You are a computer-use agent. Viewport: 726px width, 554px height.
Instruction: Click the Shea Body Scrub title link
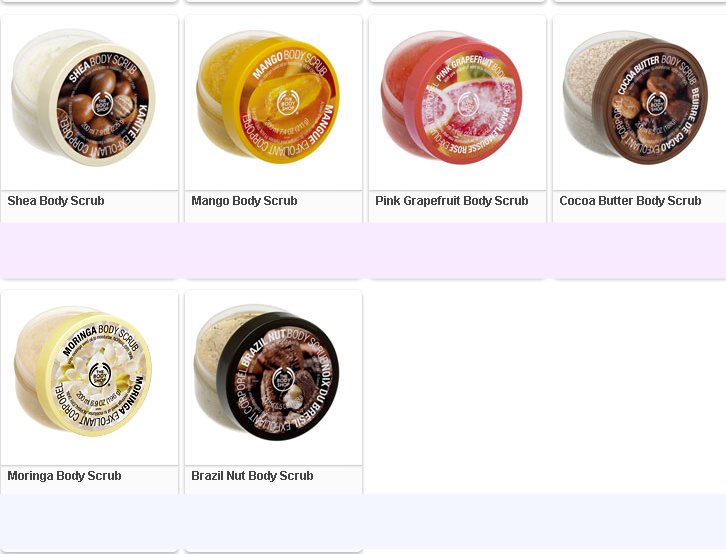56,201
